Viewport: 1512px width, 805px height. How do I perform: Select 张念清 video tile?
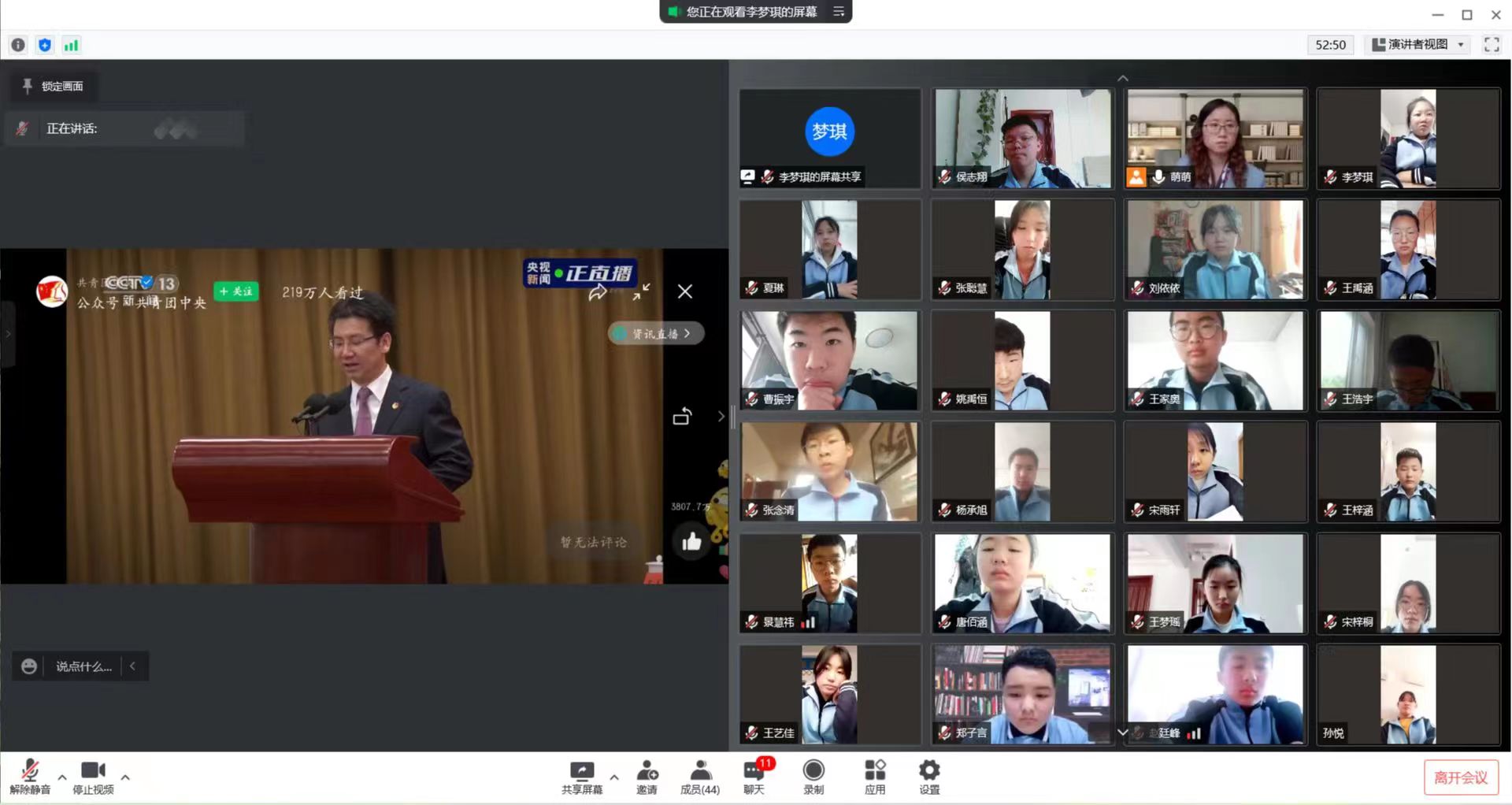point(830,472)
